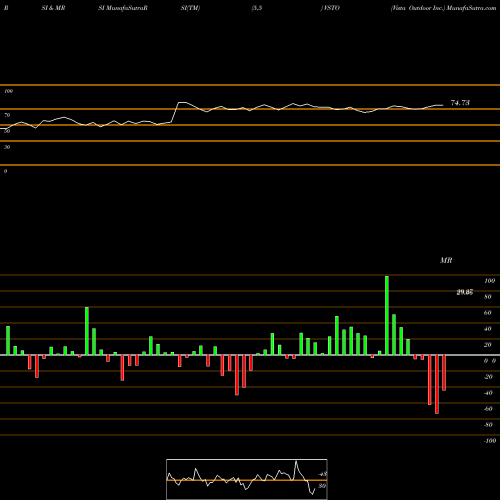
Task: Click the RSI value 74.73 label
Action: point(460,103)
